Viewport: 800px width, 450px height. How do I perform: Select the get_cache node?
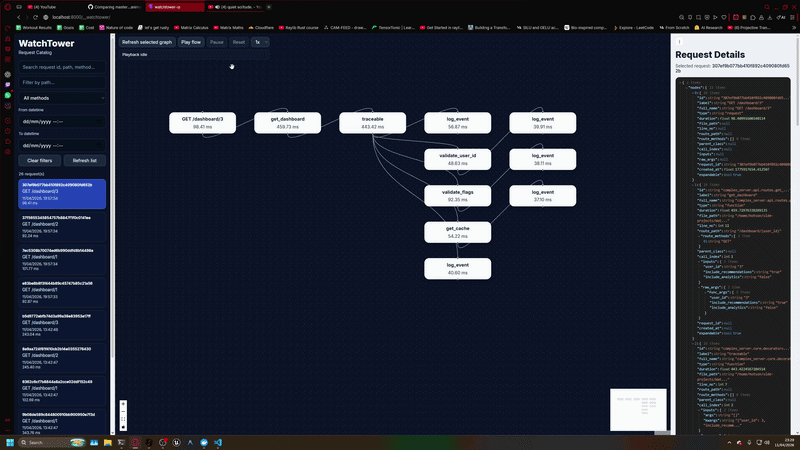tap(458, 232)
